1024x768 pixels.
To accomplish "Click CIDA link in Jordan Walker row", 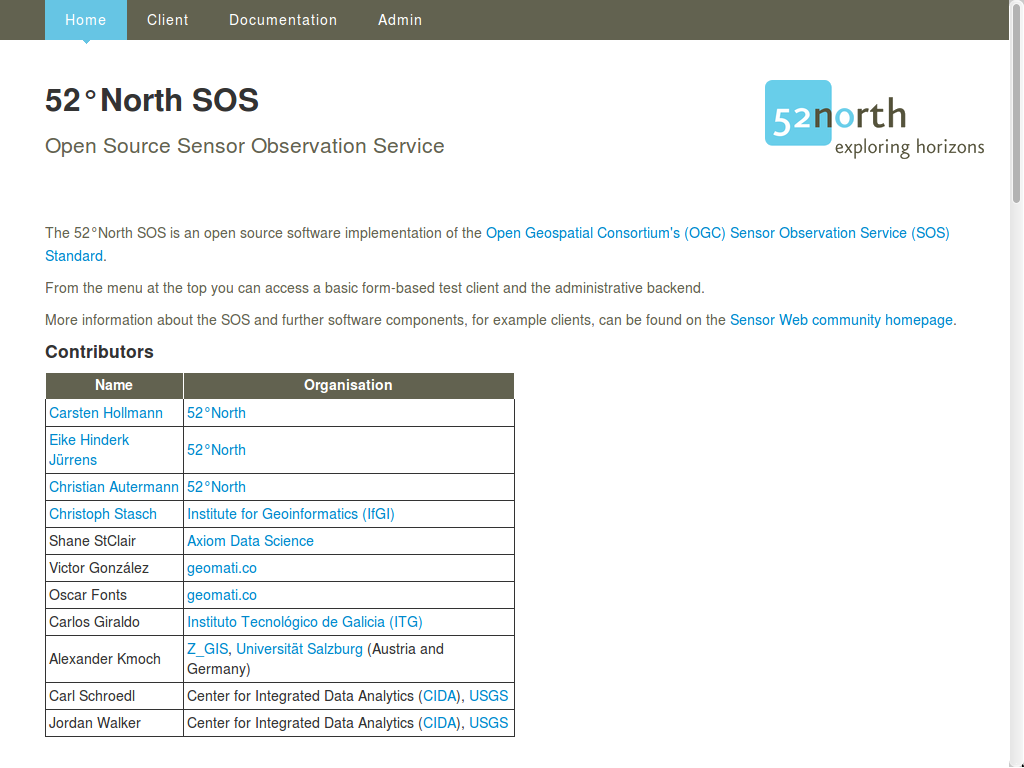I will click(440, 723).
